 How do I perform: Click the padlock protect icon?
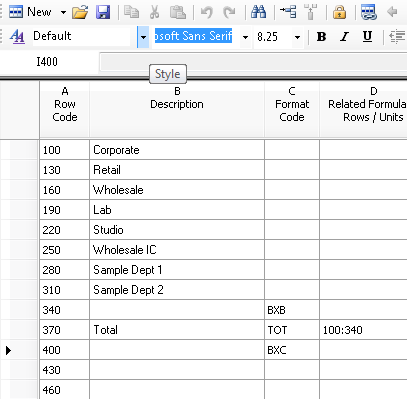339,12
